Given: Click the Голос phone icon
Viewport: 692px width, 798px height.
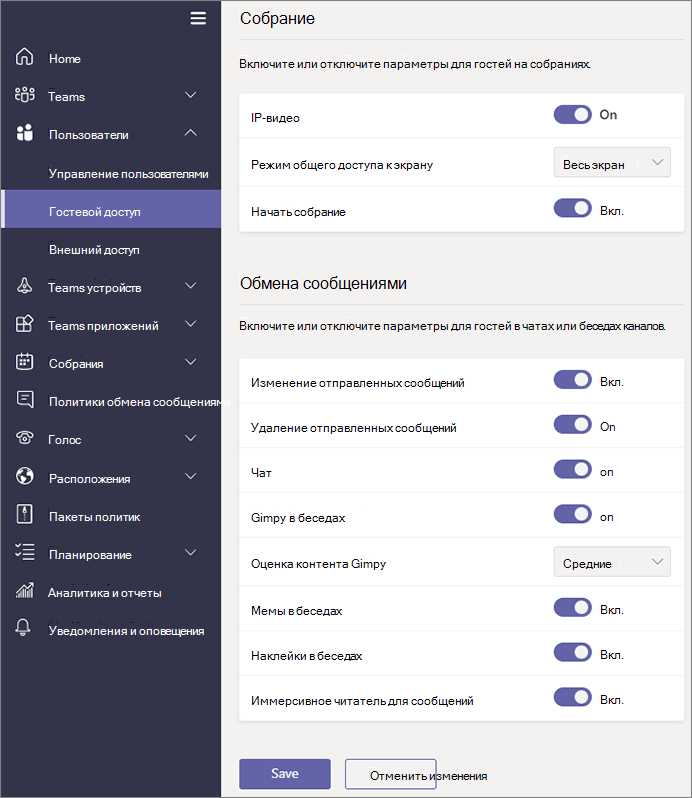Looking at the screenshot, I should point(25,439).
